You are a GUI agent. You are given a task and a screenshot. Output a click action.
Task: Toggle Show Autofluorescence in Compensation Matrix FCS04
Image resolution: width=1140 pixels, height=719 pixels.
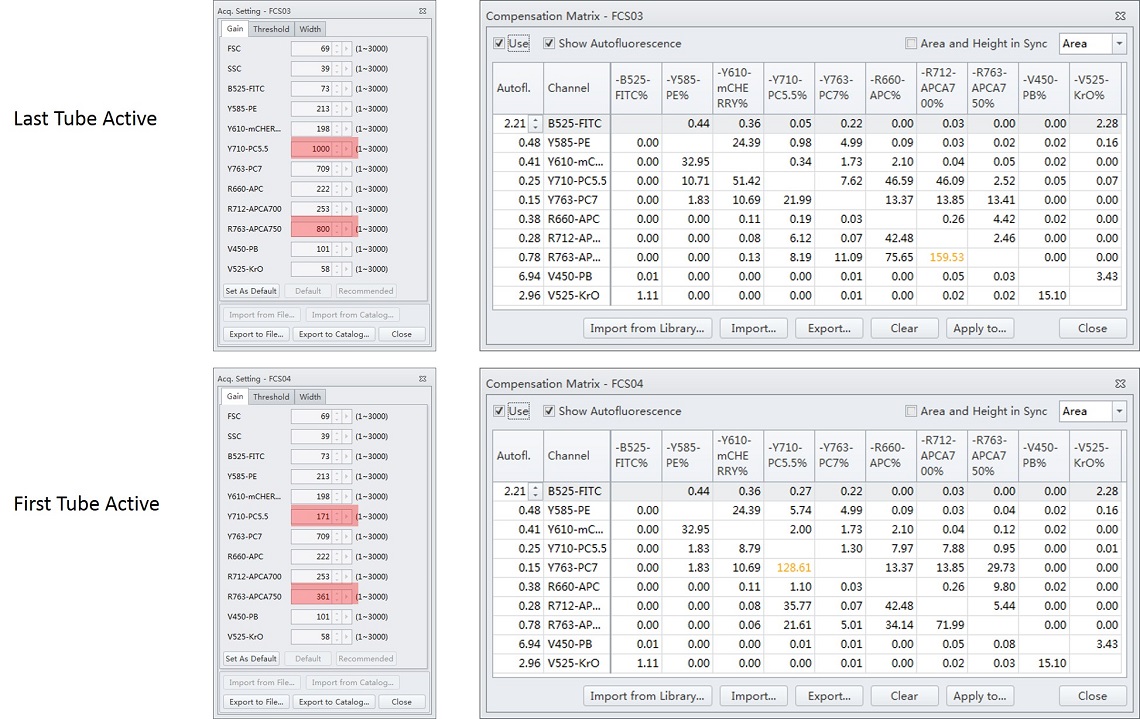[549, 411]
